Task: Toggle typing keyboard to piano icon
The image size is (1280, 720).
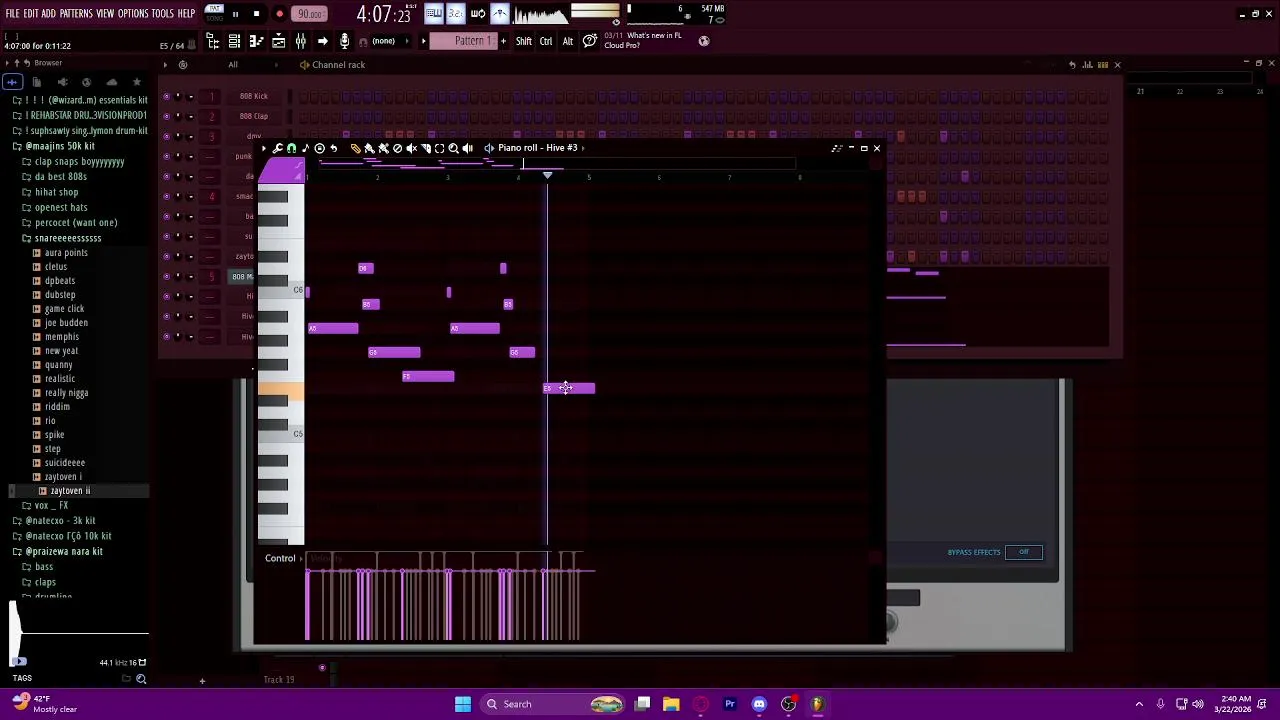Action: 433,14
